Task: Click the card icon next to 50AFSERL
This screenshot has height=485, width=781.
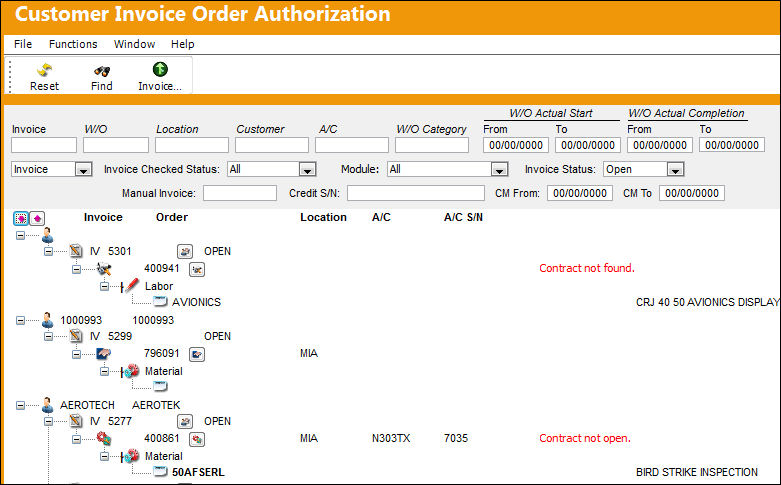Action: coord(160,471)
